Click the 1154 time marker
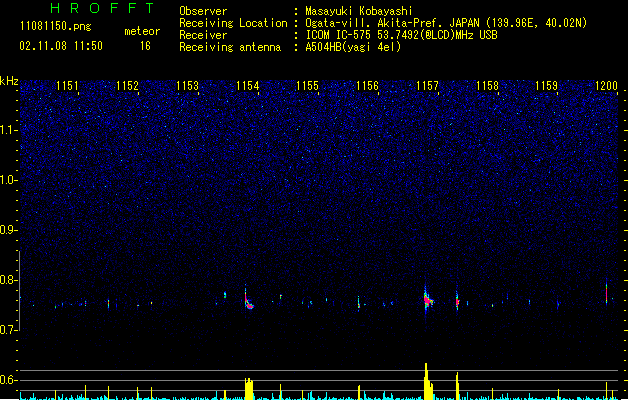This screenshot has width=629, height=400. tap(248, 85)
